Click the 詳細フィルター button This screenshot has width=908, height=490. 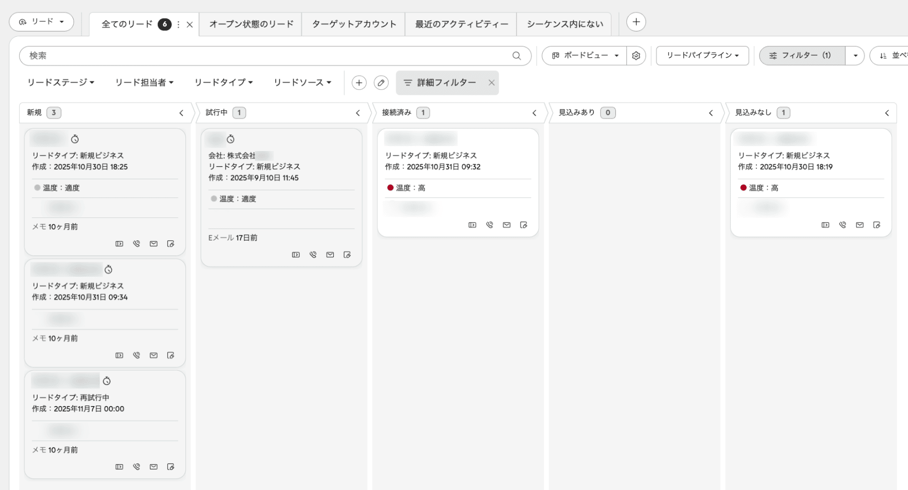click(x=440, y=83)
